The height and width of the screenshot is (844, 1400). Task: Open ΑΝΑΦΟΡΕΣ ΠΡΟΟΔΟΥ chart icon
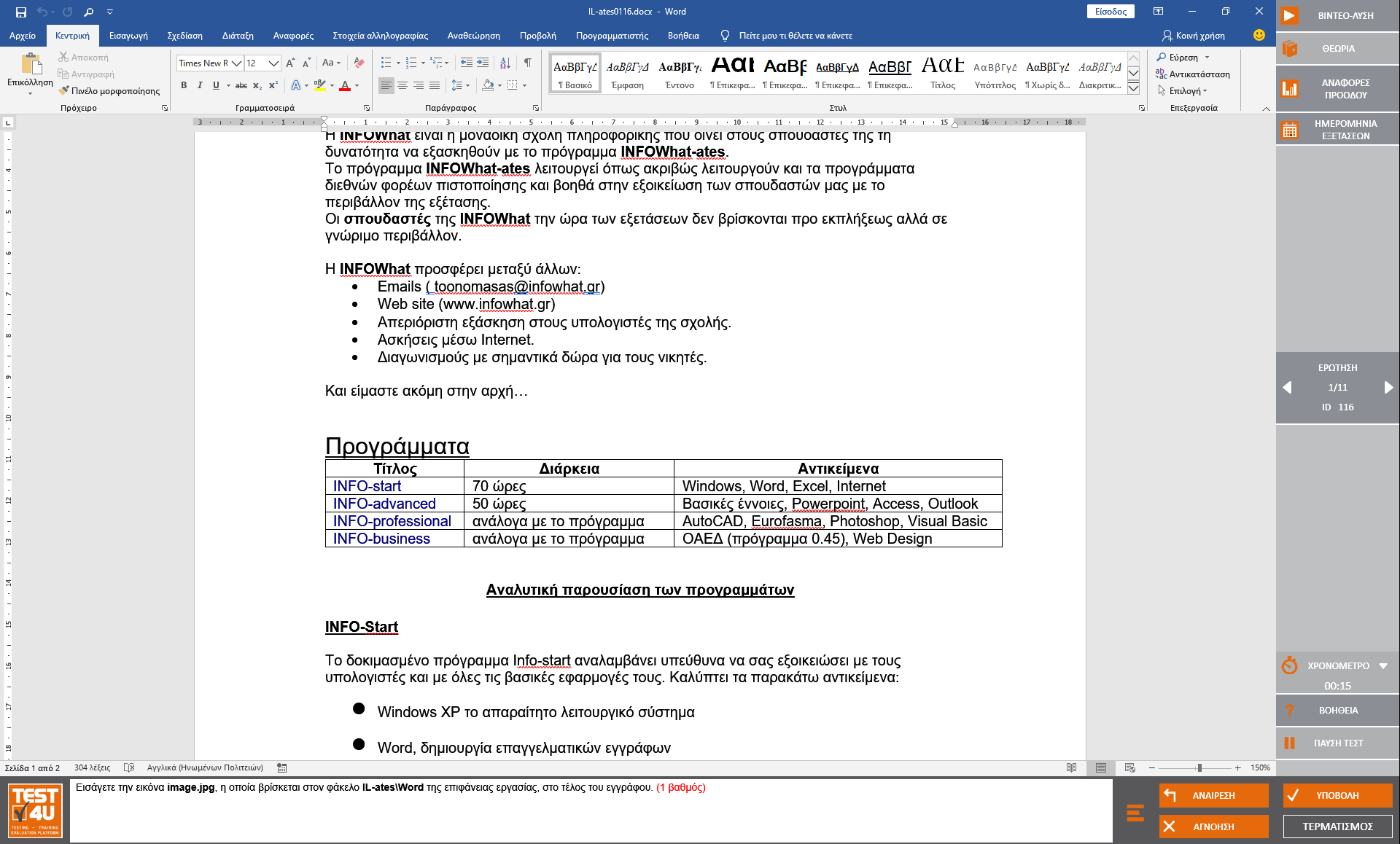tap(1290, 88)
